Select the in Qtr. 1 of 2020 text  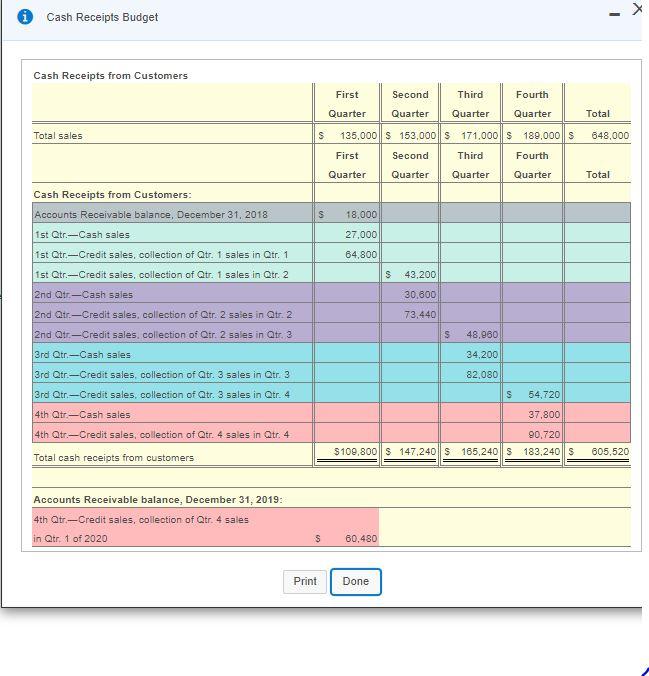point(70,538)
